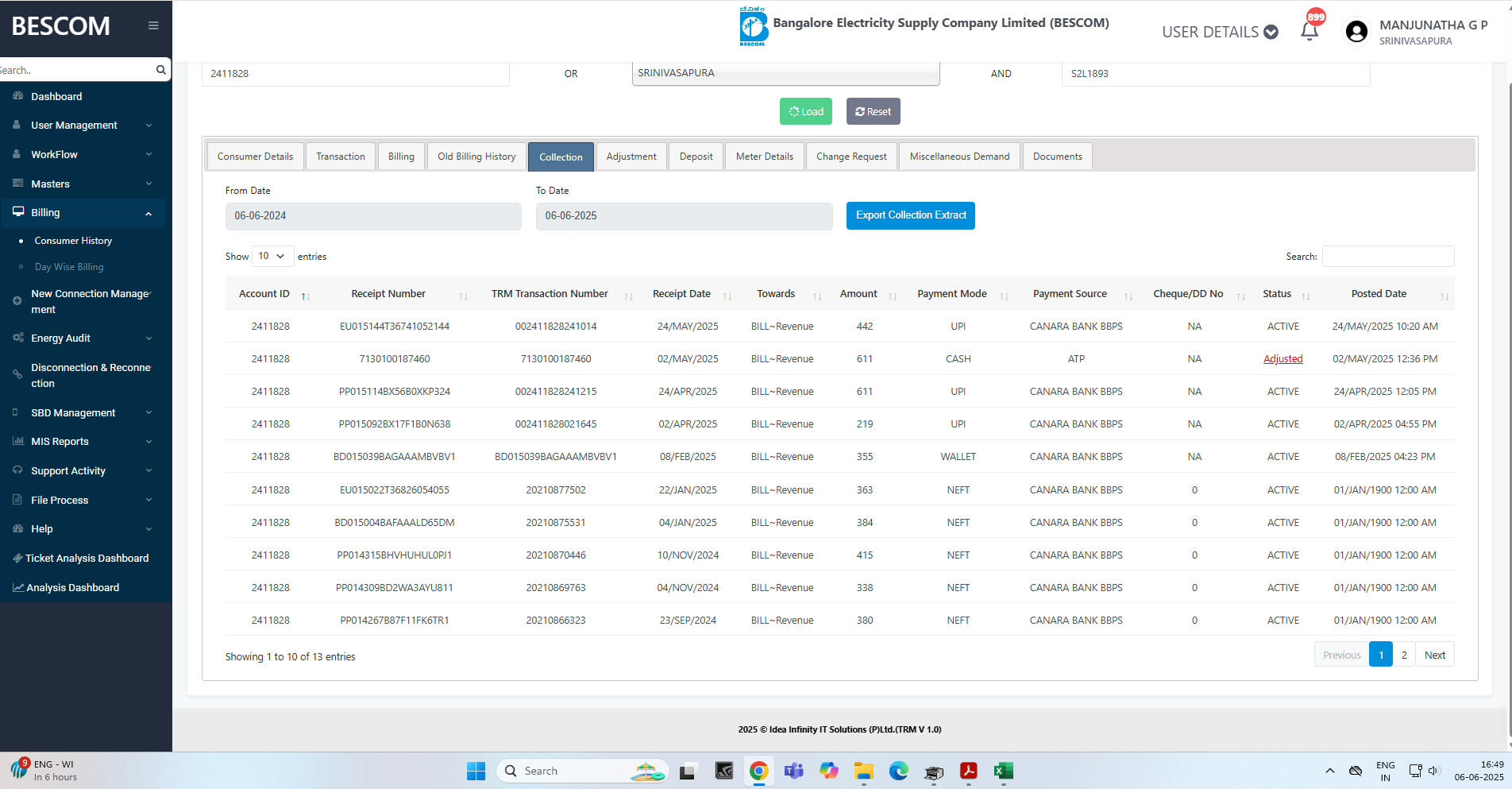The image size is (1512, 789).
Task: Click the account ID field showing 2411828
Action: pos(355,73)
